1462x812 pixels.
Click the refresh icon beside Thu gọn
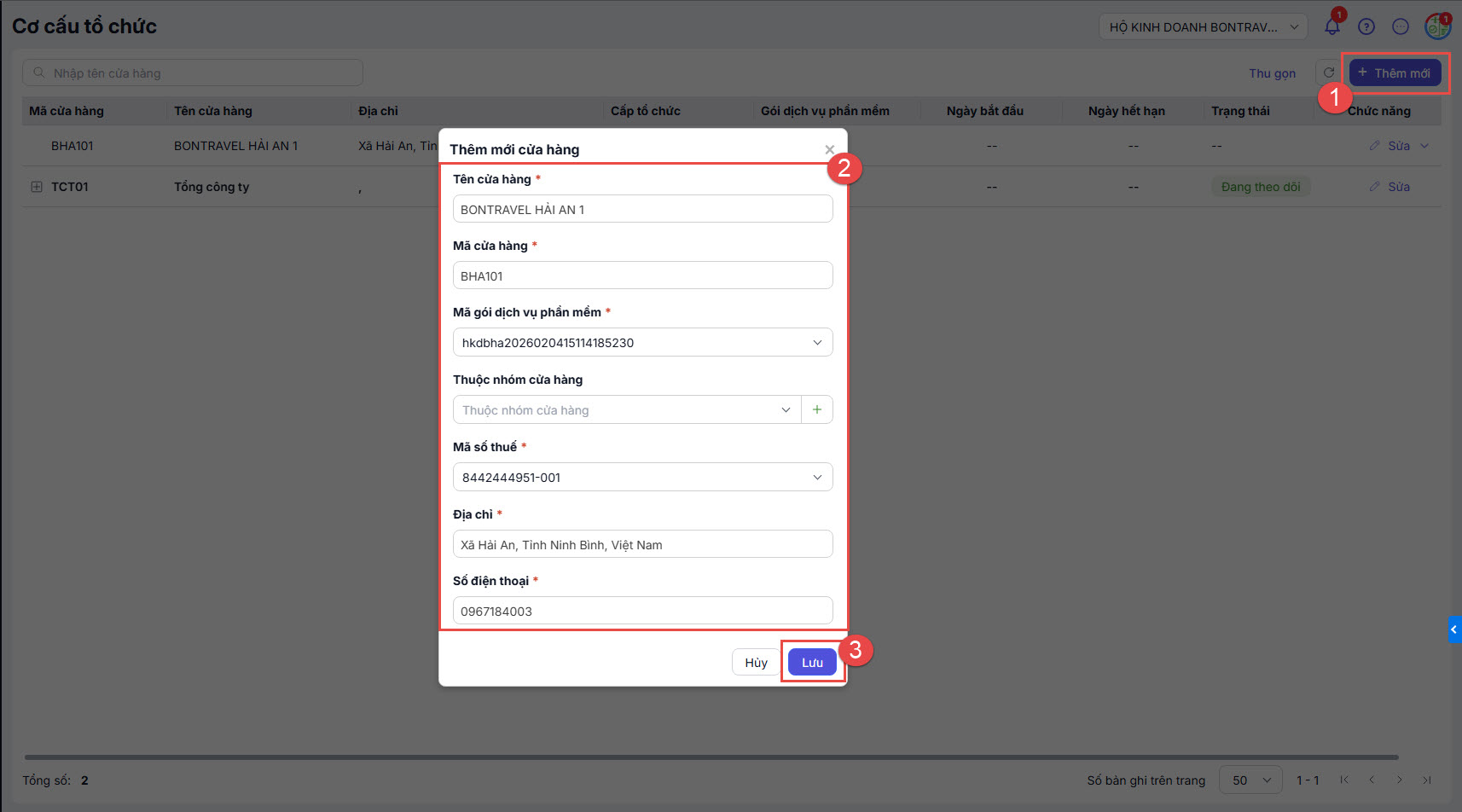[1328, 72]
